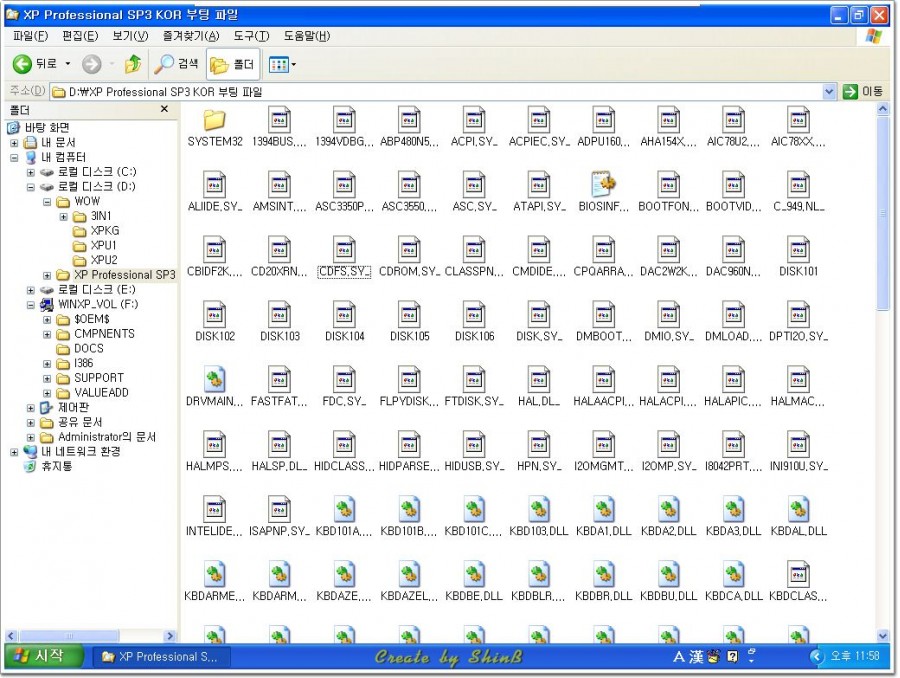Open the address bar dropdown arrow
Viewport: 900px width, 678px height.
pyautogui.click(x=829, y=91)
